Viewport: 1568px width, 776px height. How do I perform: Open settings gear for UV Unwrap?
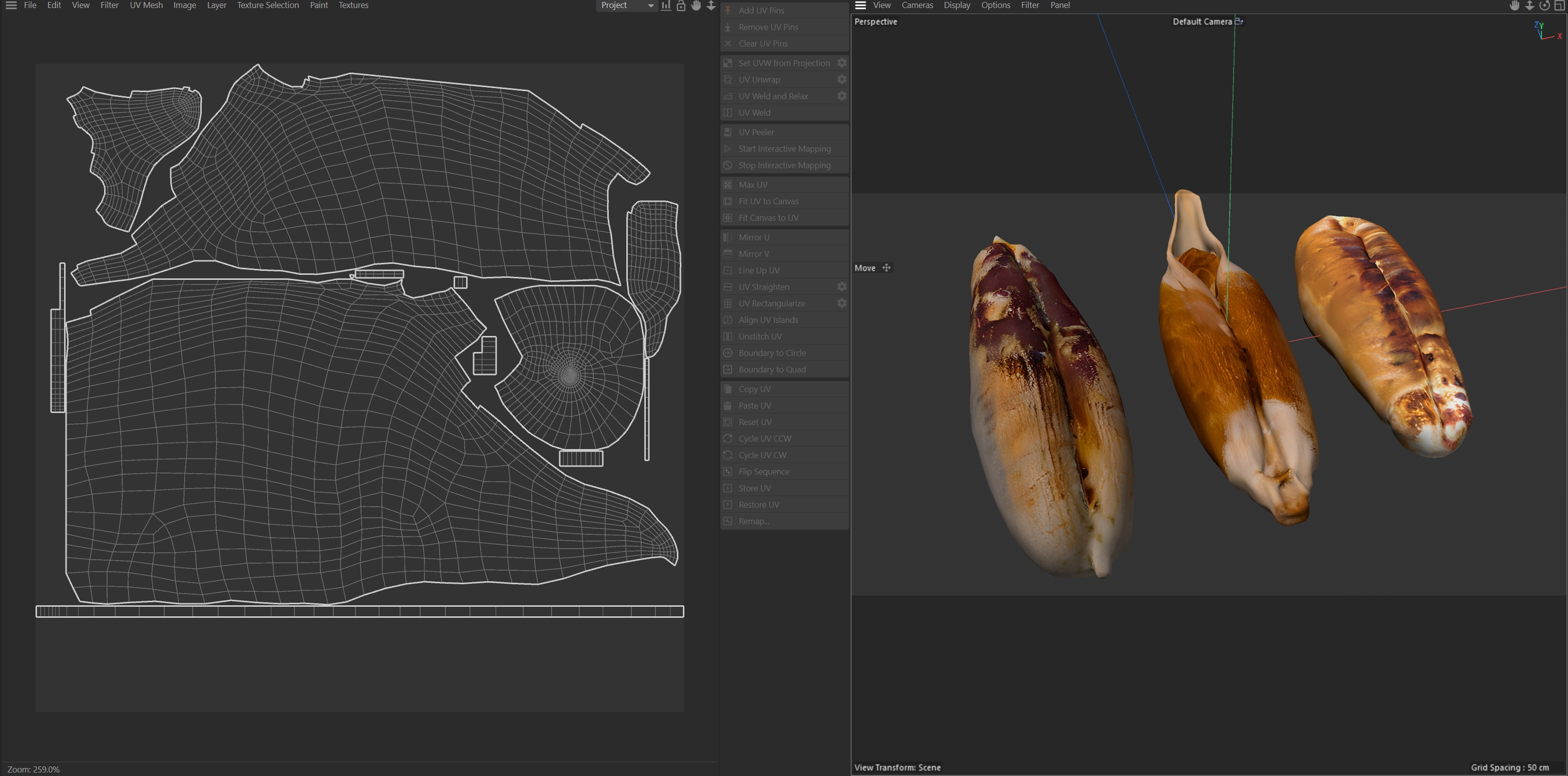(842, 80)
